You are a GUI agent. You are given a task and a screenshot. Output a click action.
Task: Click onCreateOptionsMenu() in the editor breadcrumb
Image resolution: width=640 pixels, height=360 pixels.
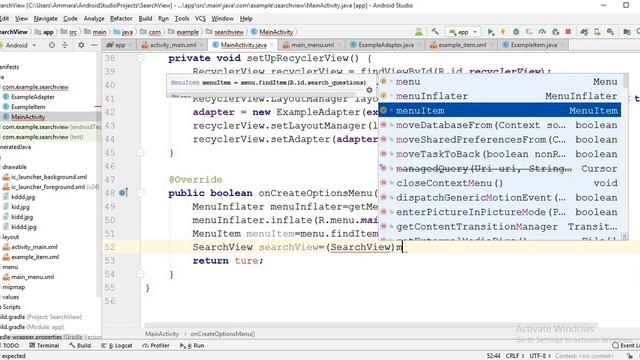pyautogui.click(x=223, y=334)
